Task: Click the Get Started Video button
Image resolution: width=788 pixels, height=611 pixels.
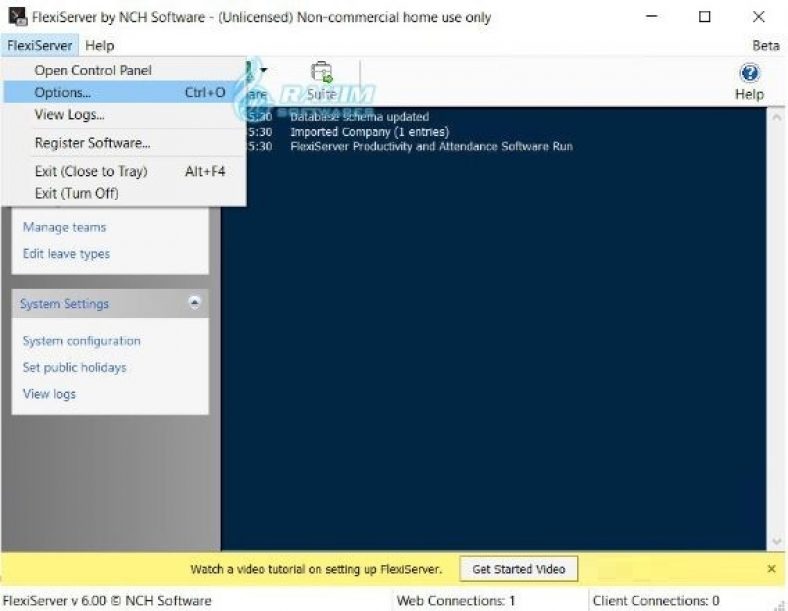Action: pyautogui.click(x=519, y=569)
